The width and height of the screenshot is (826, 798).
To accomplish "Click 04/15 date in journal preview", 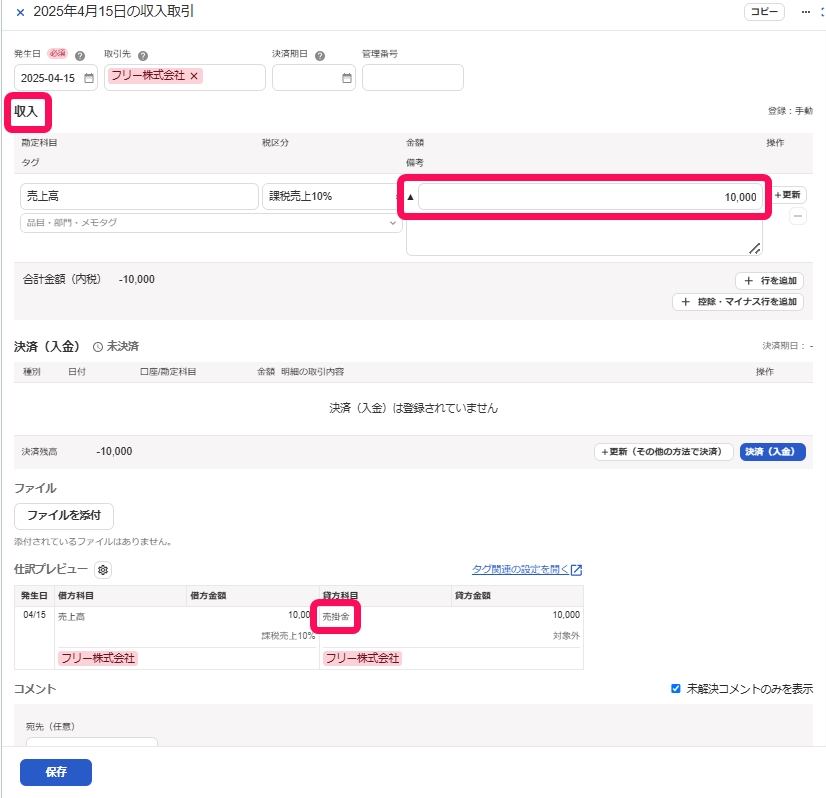I will tap(35, 615).
